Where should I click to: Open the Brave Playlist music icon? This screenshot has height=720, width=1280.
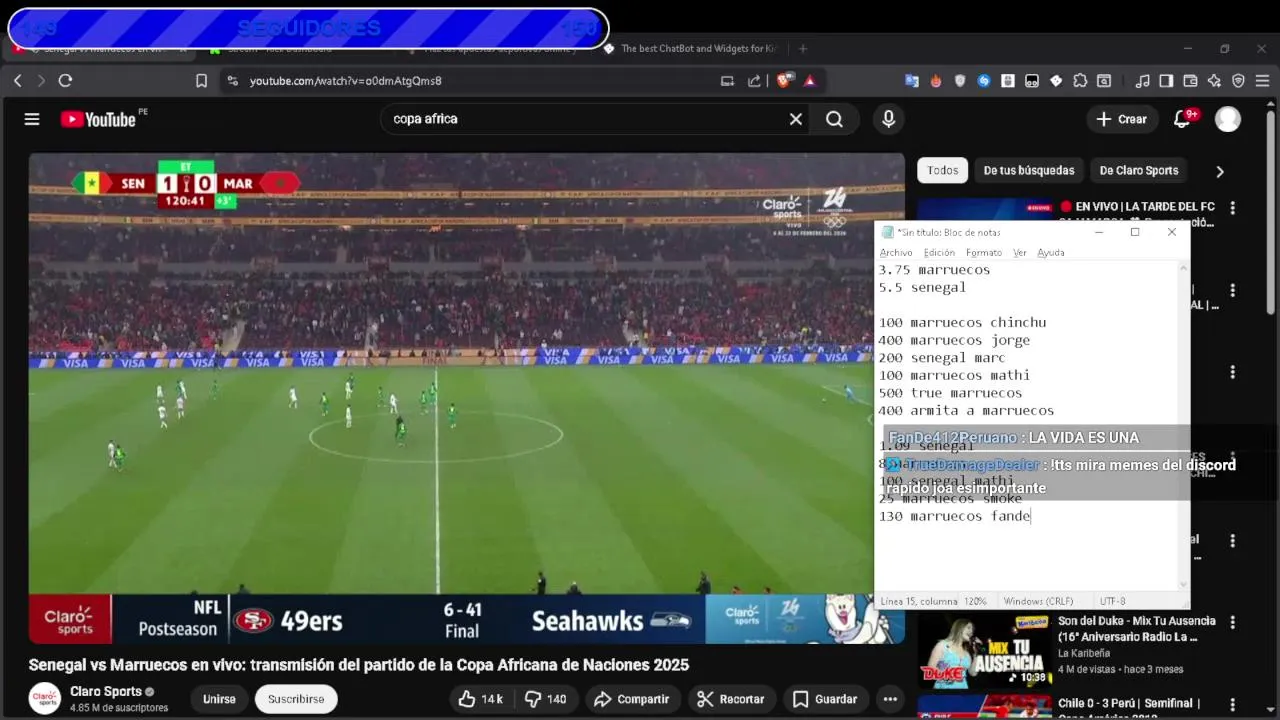(1142, 81)
